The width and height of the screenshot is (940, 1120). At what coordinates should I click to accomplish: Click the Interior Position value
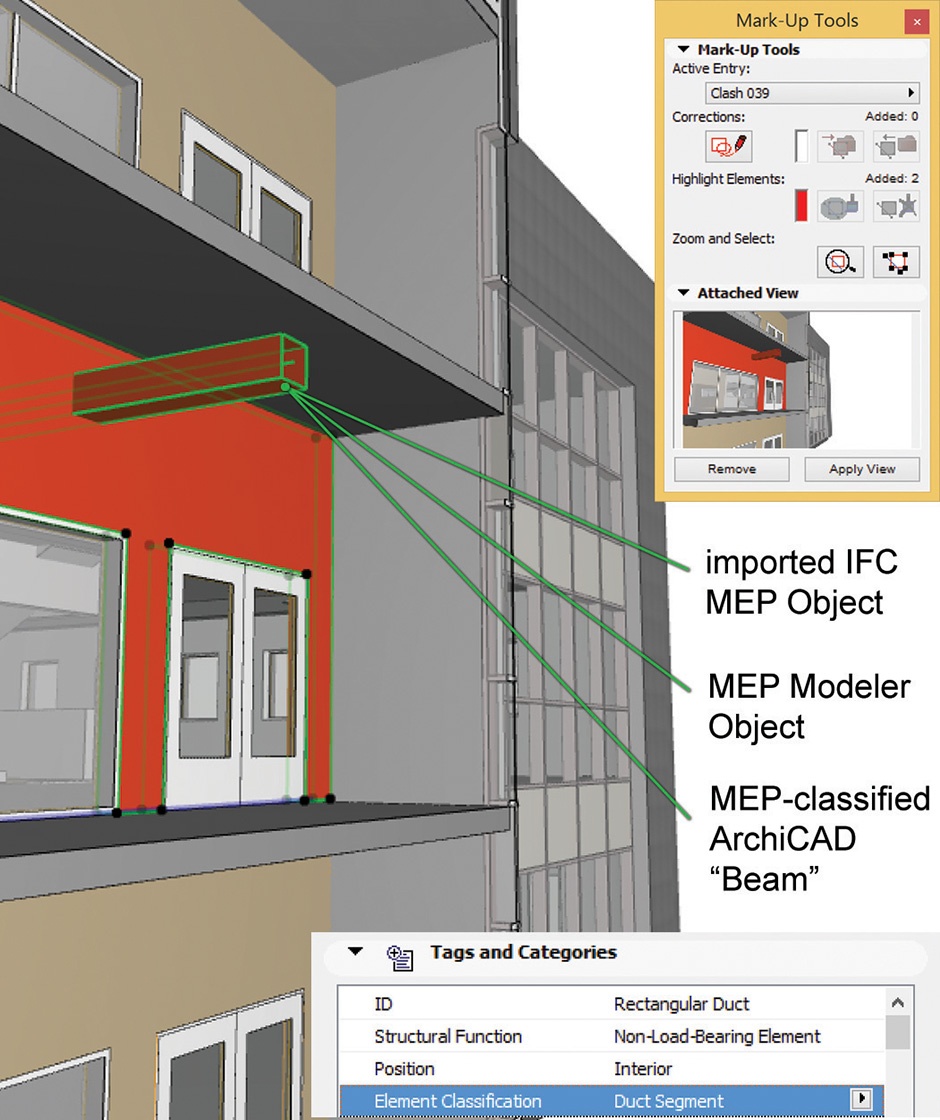coord(643,1069)
